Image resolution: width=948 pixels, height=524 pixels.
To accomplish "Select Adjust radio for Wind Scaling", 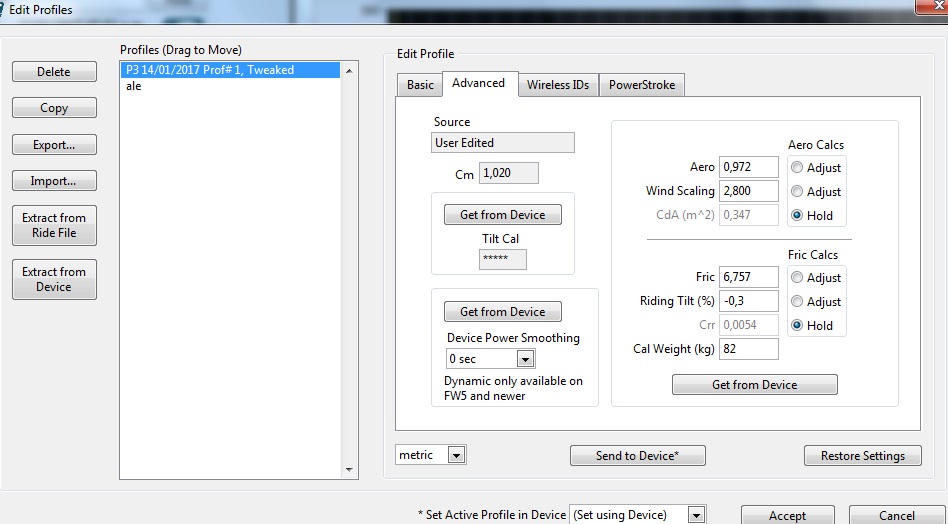I will tap(799, 191).
